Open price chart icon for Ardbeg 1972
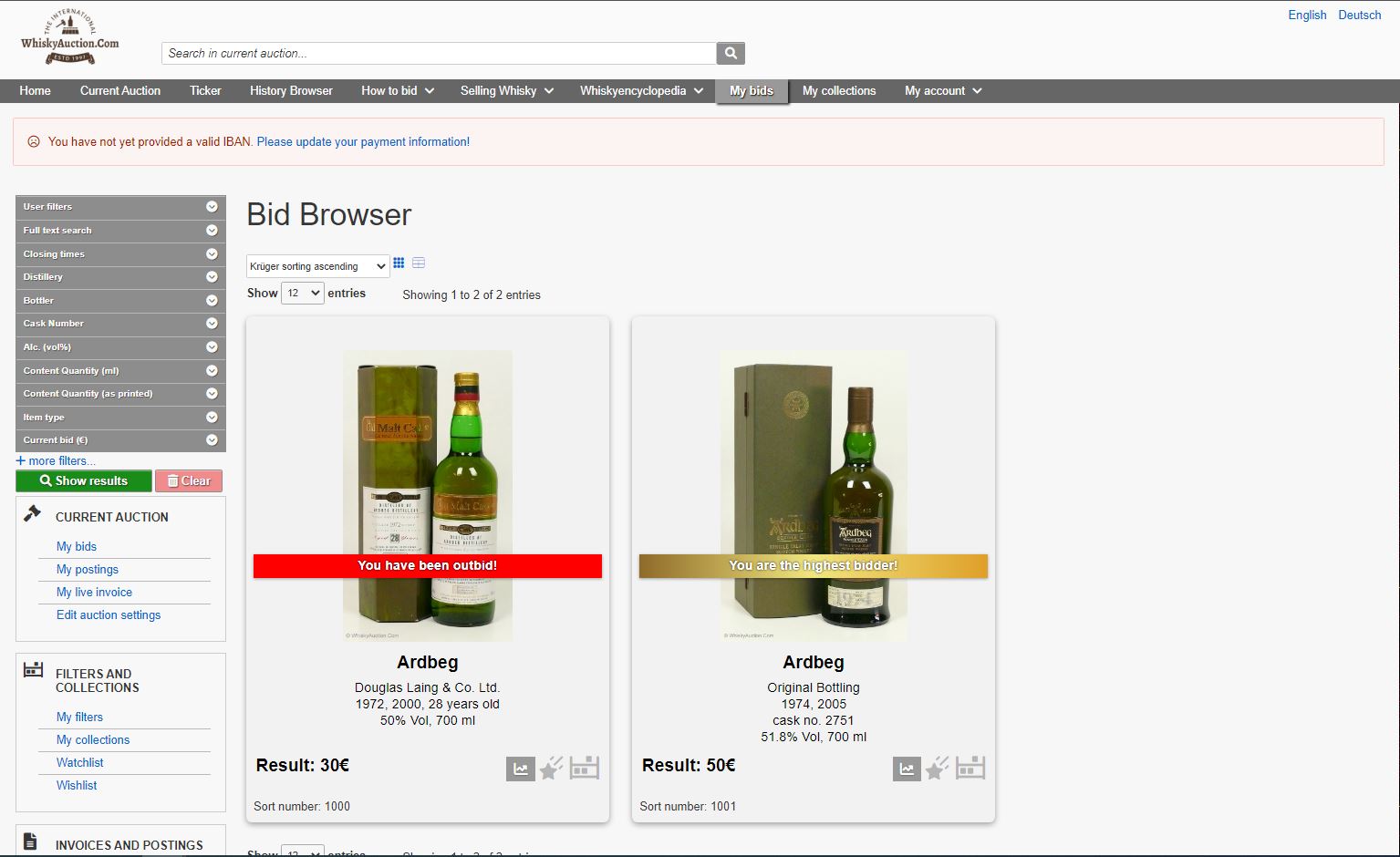Viewport: 1400px width, 857px height. click(x=520, y=769)
